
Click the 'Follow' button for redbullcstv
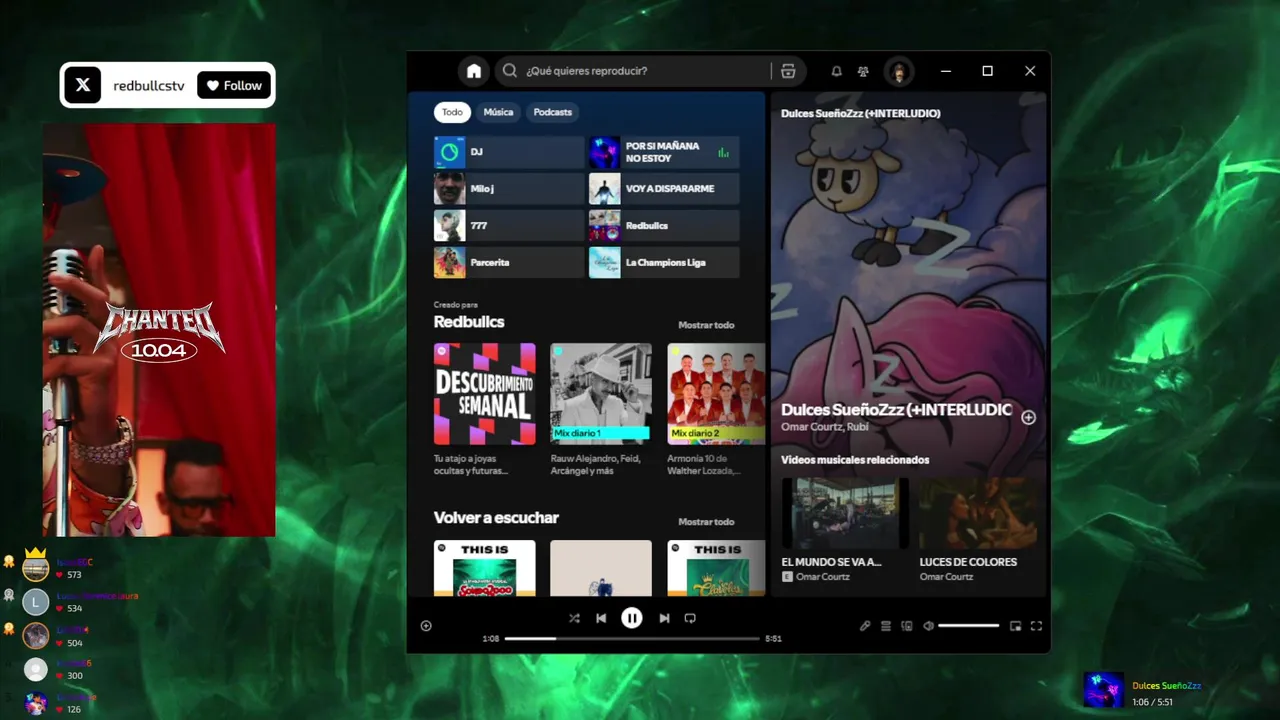pos(234,85)
